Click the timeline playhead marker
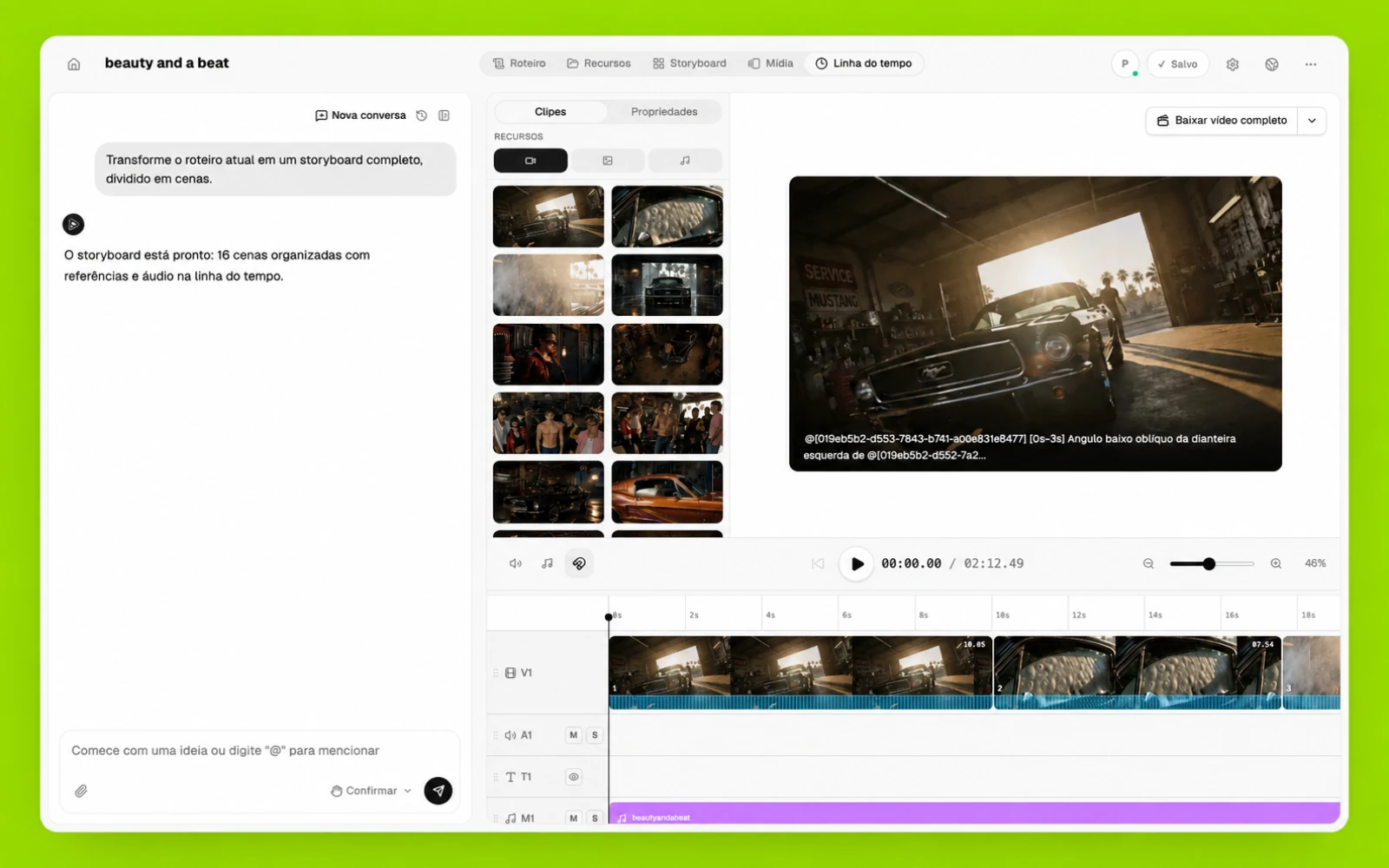Image resolution: width=1389 pixels, height=868 pixels. (609, 617)
